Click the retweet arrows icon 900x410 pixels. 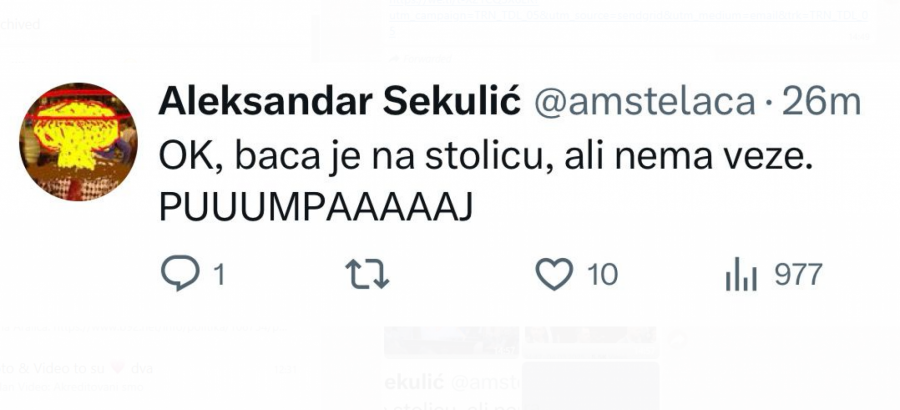(x=367, y=274)
